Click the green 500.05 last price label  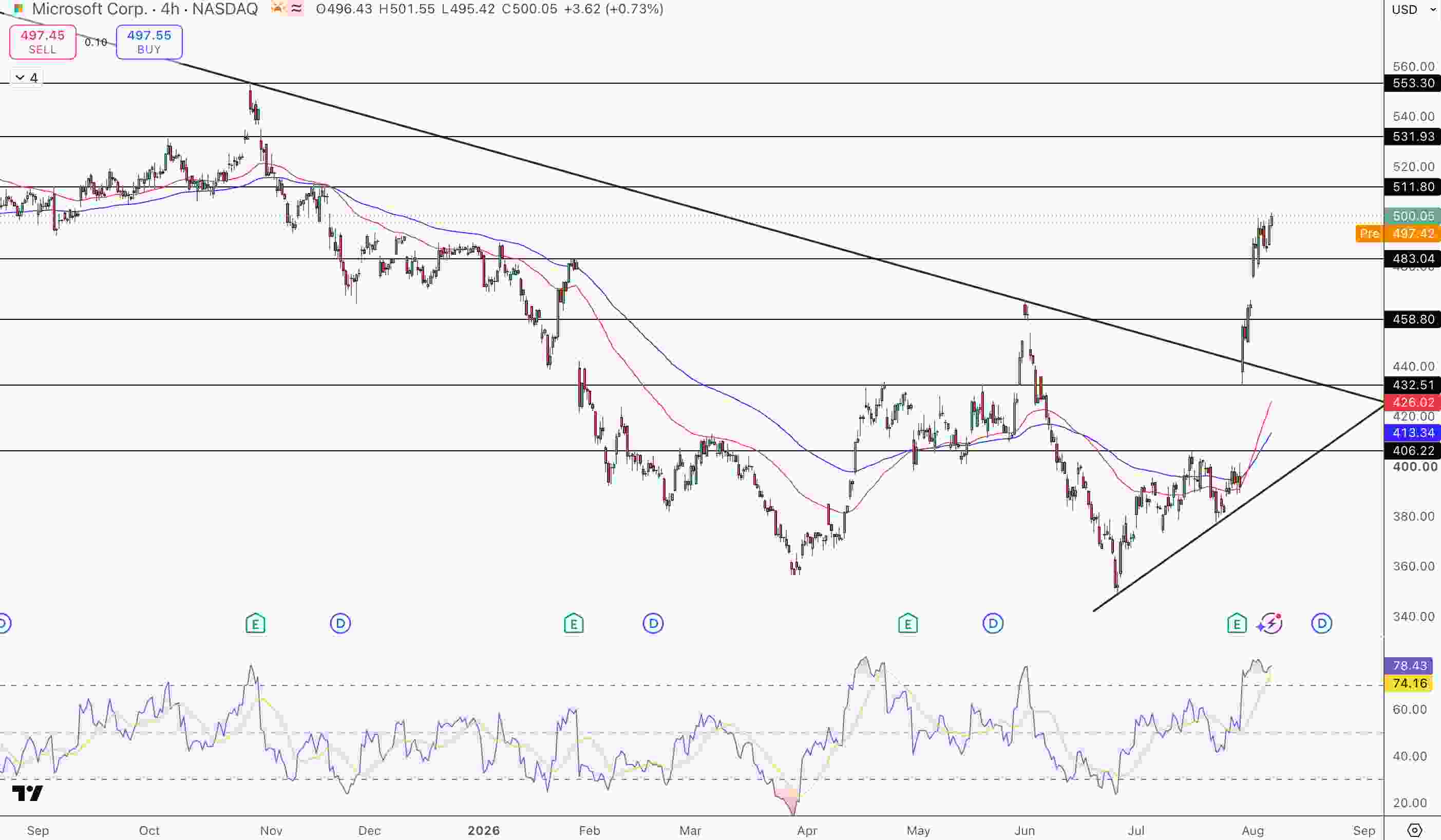(1412, 216)
